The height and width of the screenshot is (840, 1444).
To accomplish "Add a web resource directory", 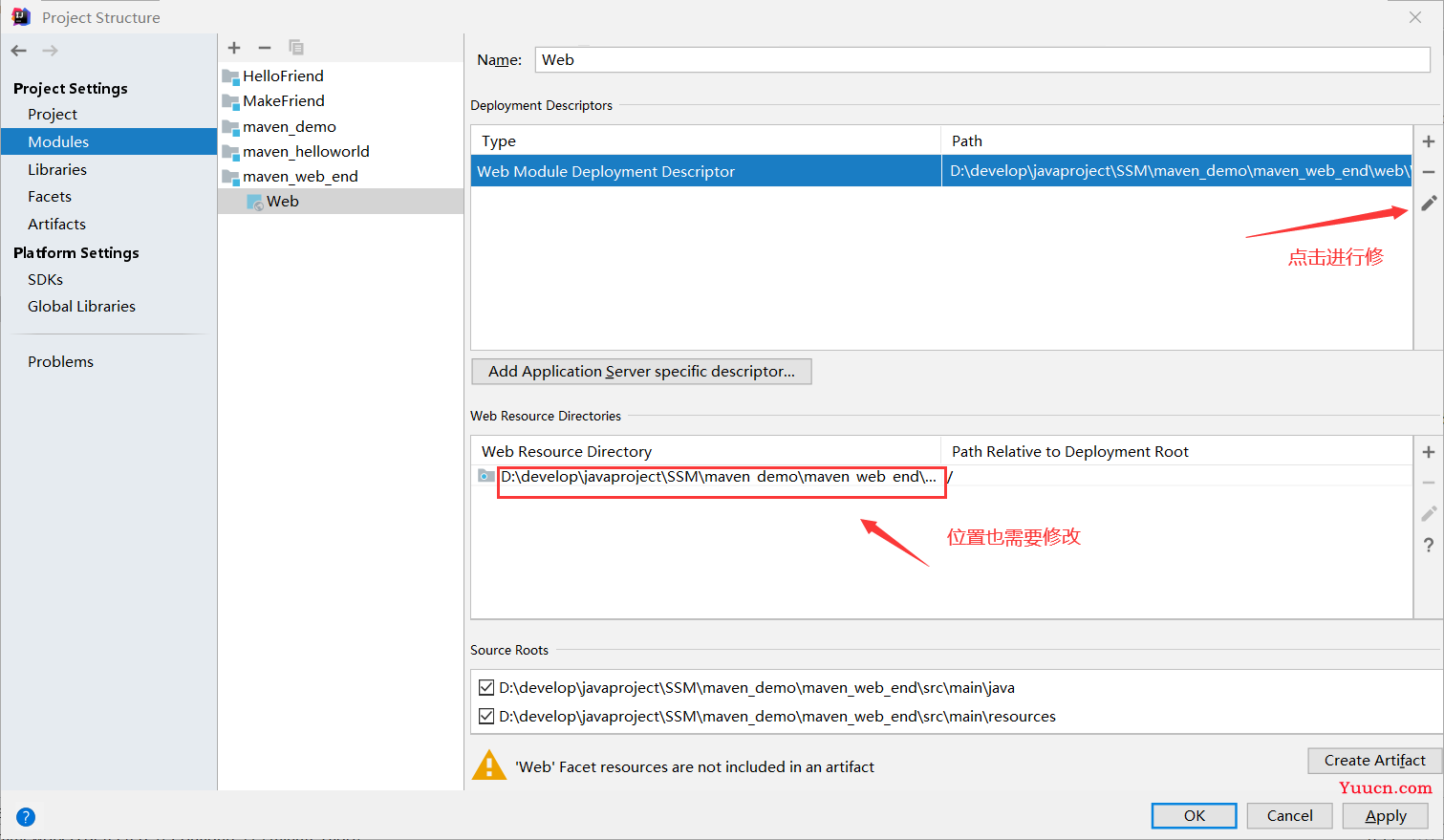I will 1429,452.
